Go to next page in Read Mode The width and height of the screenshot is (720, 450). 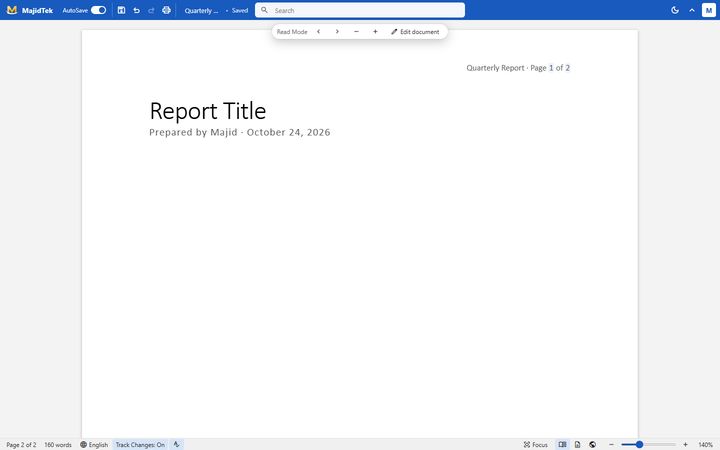click(337, 32)
